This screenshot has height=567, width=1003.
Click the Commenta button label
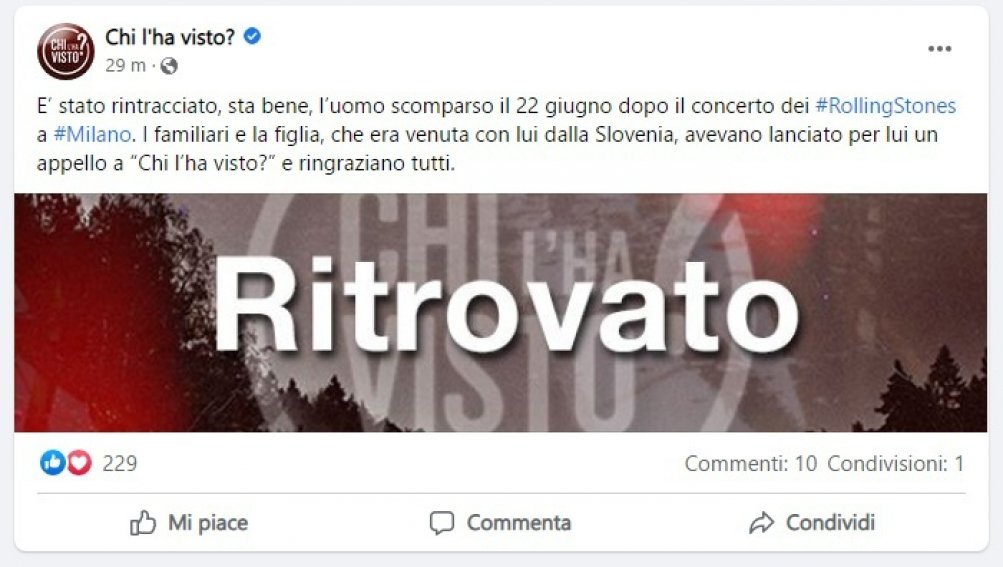519,523
